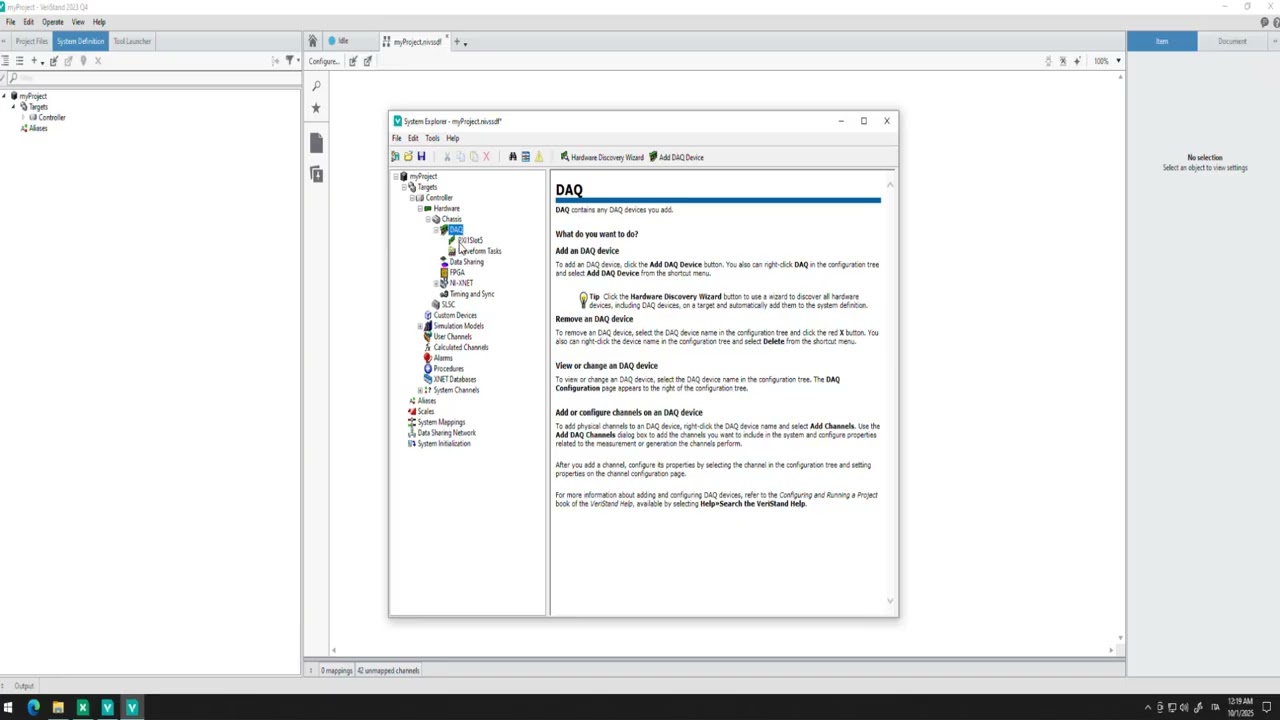The image size is (1280, 720).
Task: Open the Edit menu in System Explorer
Action: pos(413,138)
